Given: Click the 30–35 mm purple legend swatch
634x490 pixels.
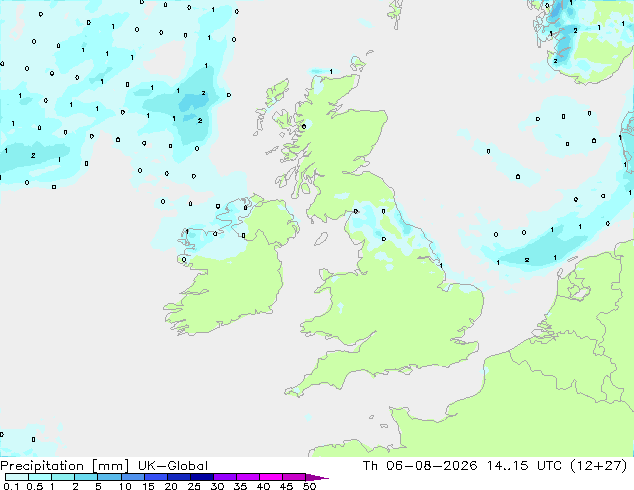Looking at the screenshot, I should (x=225, y=477).
